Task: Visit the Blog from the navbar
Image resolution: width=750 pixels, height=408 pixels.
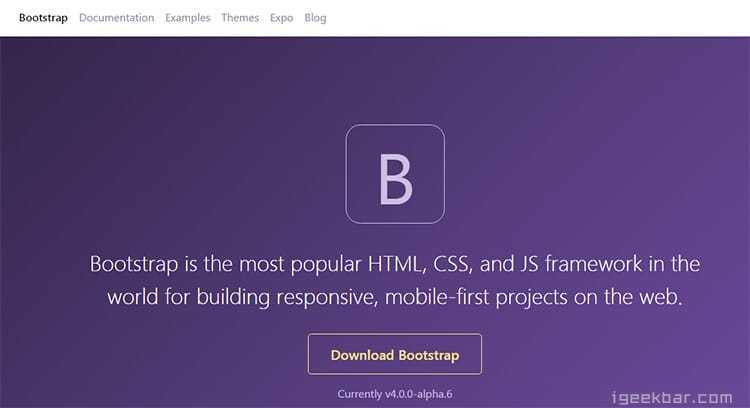Action: tap(315, 18)
